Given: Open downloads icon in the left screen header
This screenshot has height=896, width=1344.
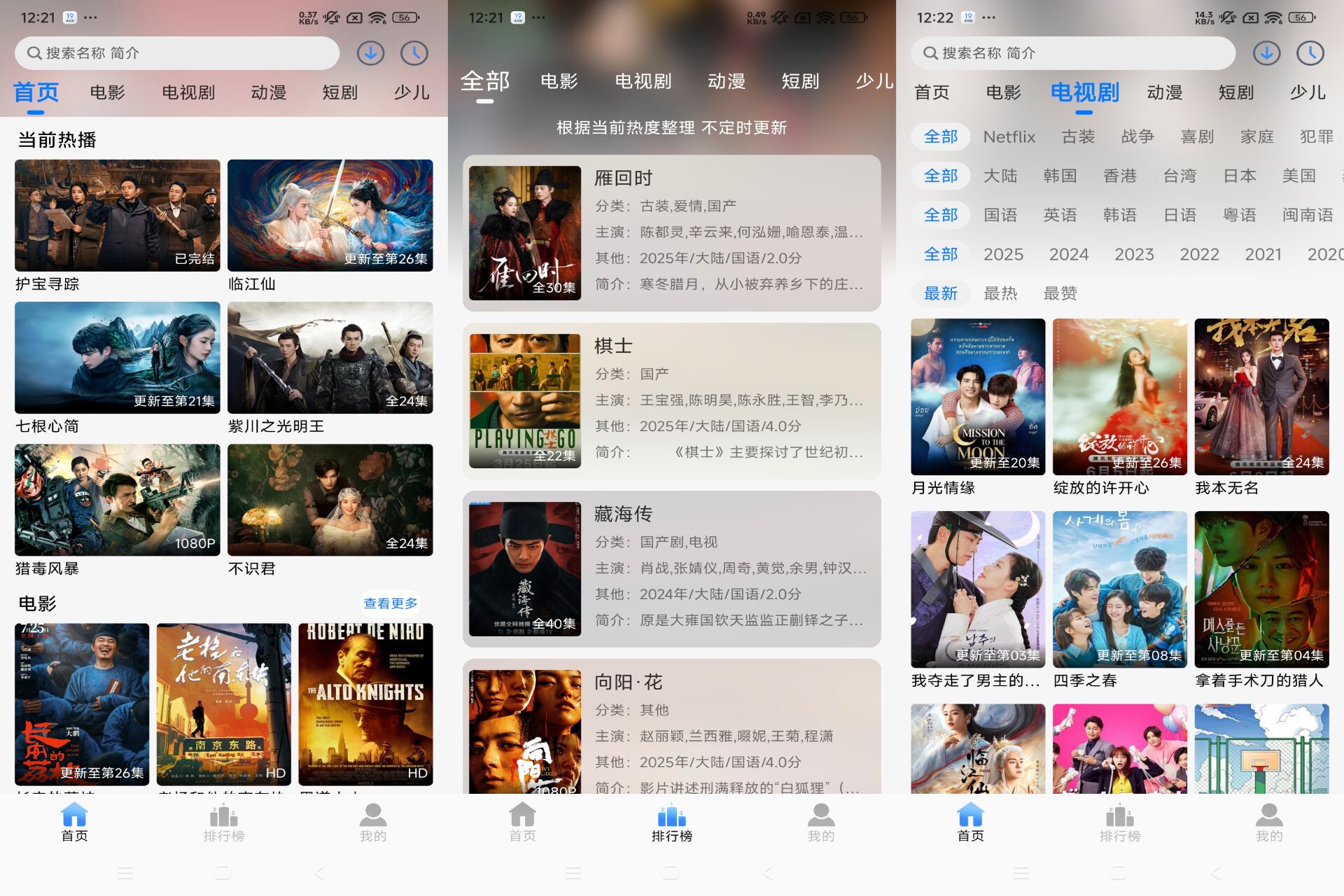Looking at the screenshot, I should 370,53.
